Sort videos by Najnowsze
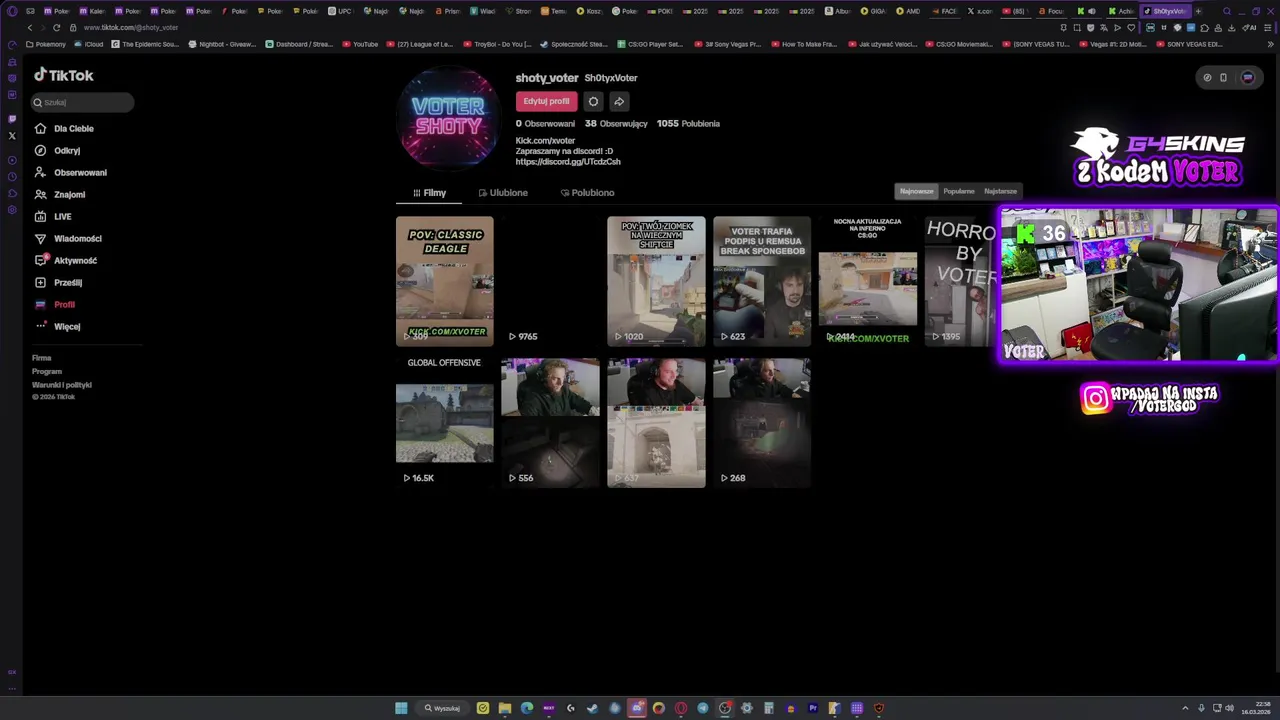Screen dimensions: 1280x720 tap(916, 191)
